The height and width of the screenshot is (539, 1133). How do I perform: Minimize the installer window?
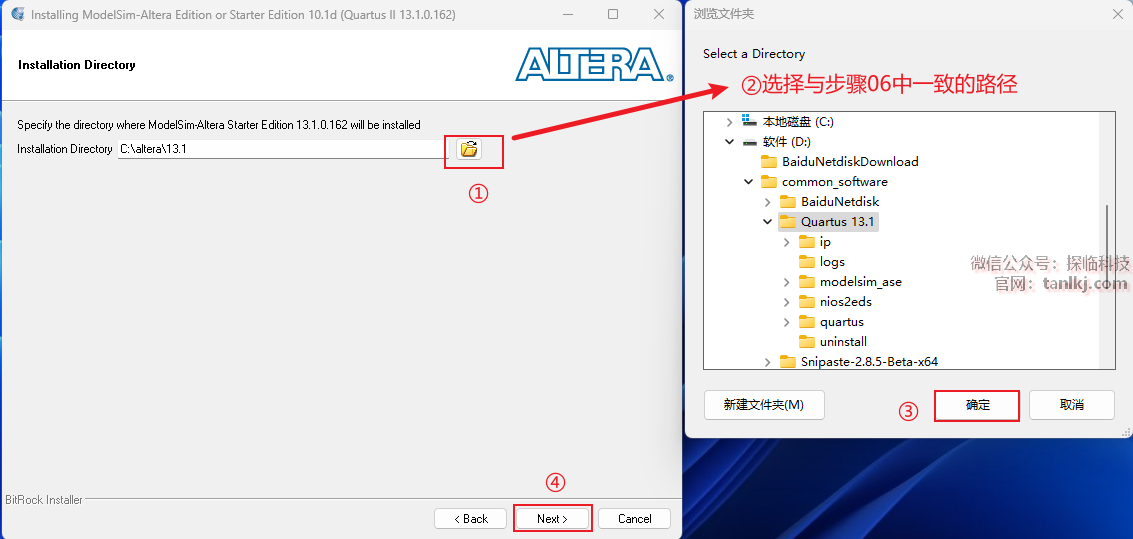tap(567, 14)
